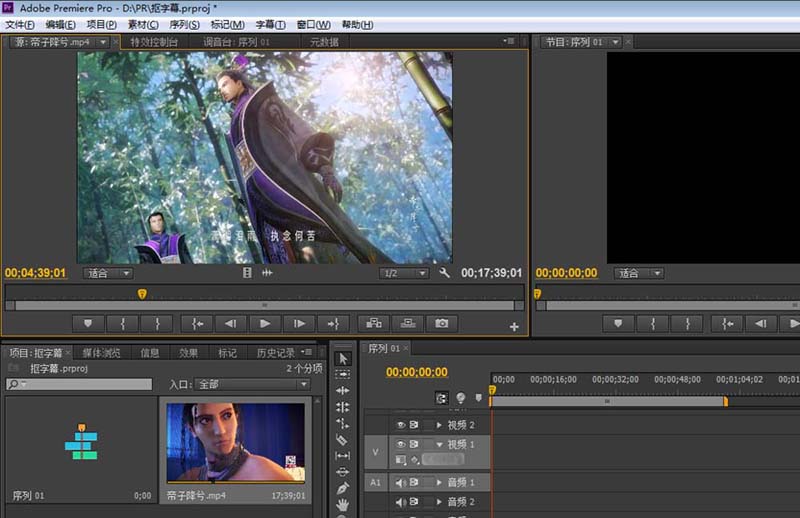Click the drag video only filmstrip icon

pos(247,273)
